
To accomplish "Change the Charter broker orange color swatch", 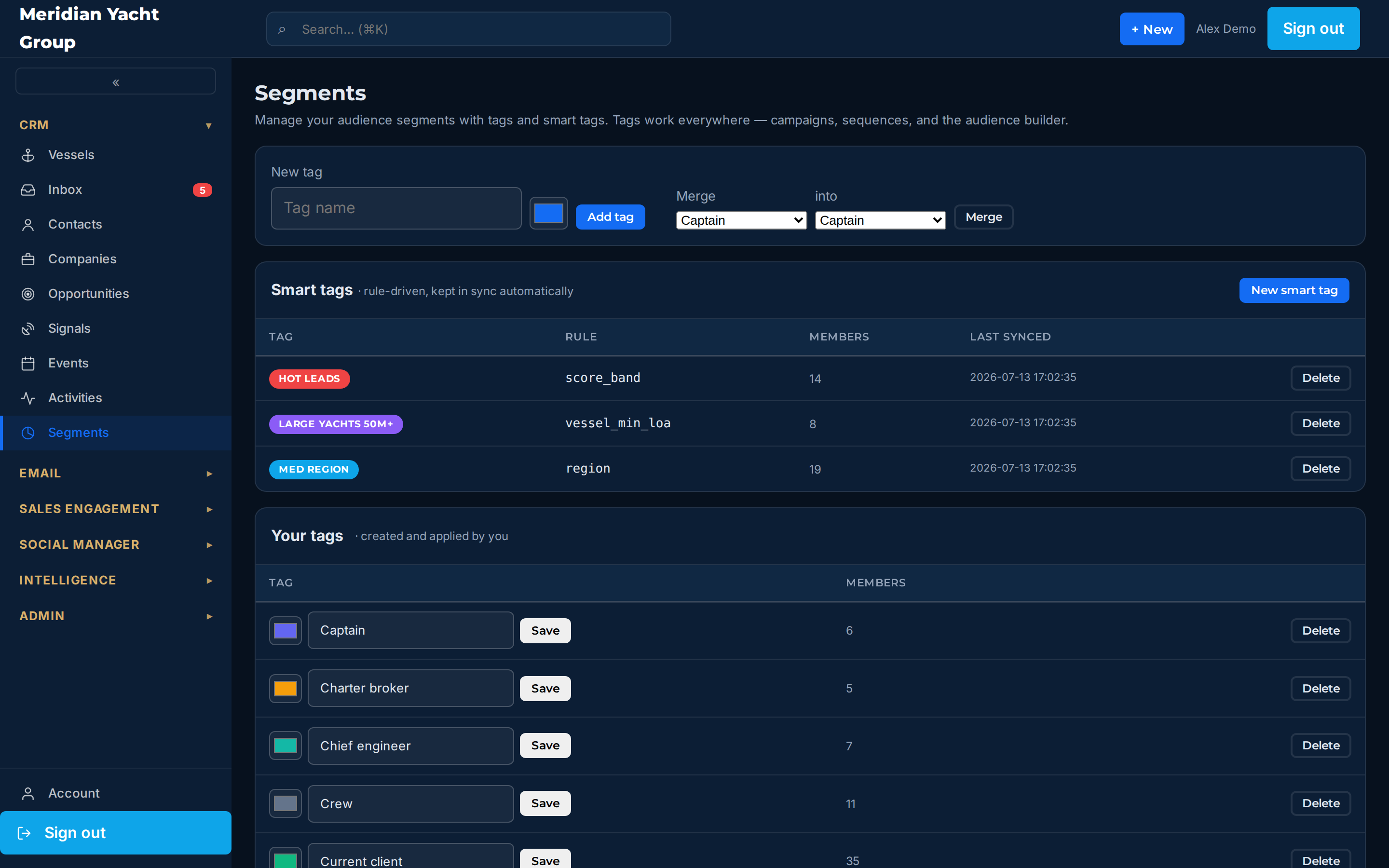I will pyautogui.click(x=285, y=689).
